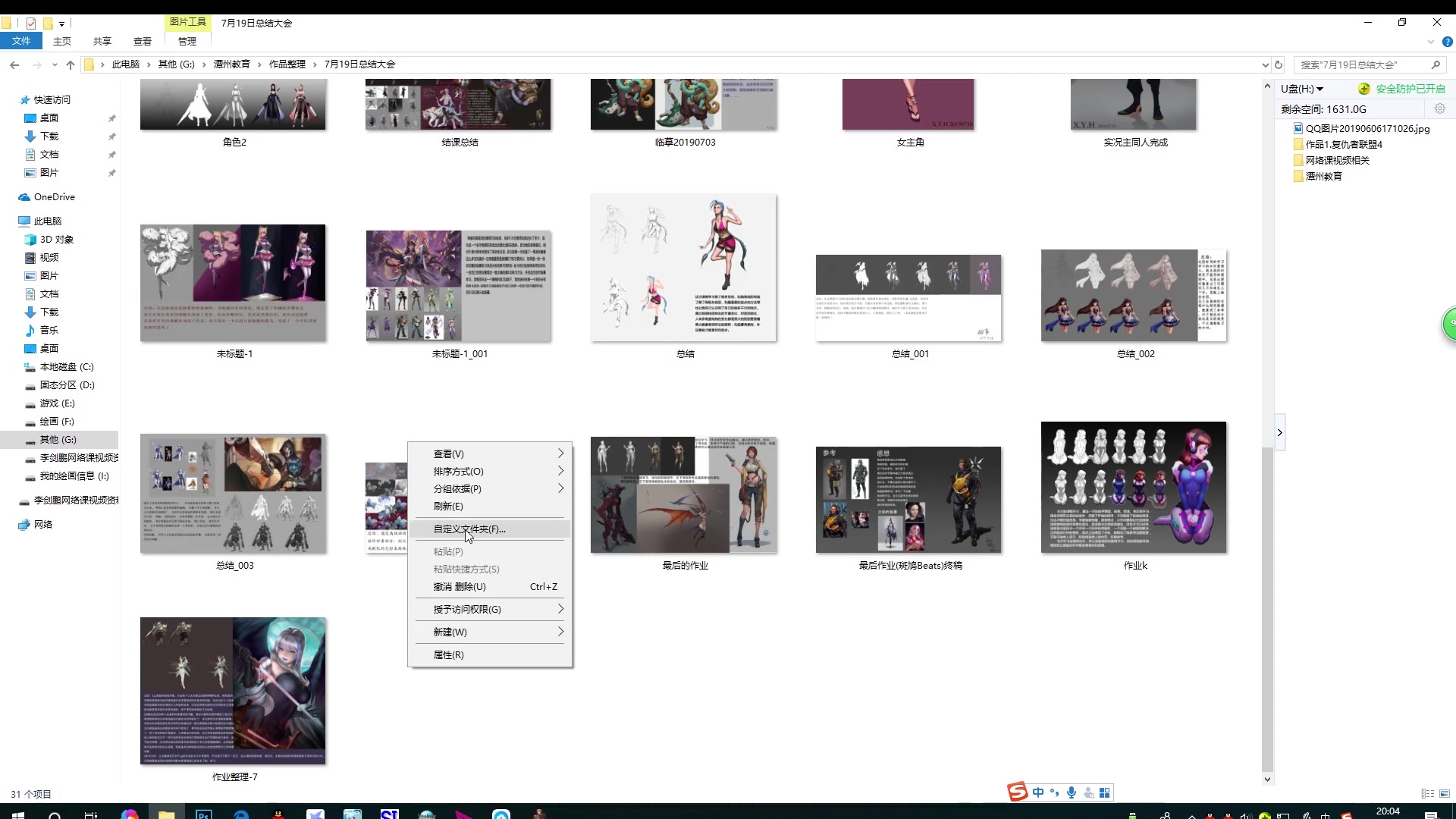Viewport: 1456px width, 819px height.
Task: Choose 属性(R) in context menu
Action: (490, 654)
